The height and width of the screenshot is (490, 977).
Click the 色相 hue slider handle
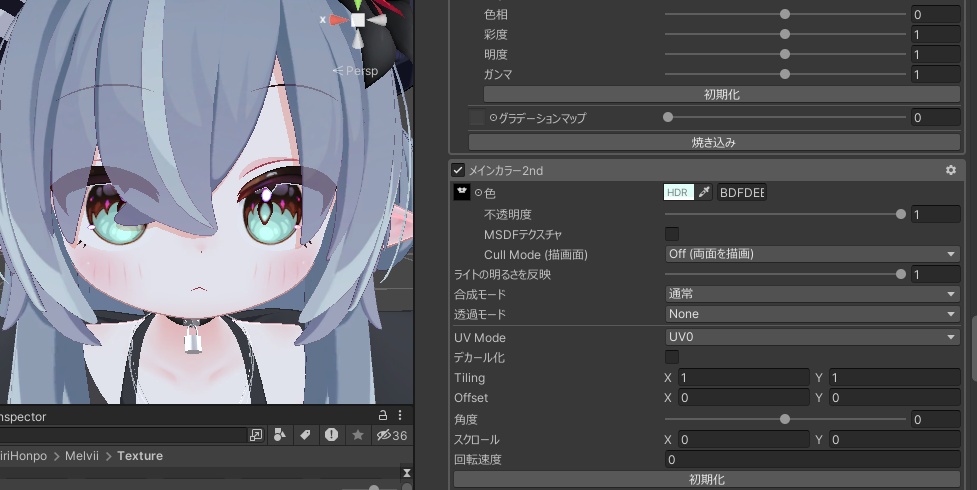(785, 14)
